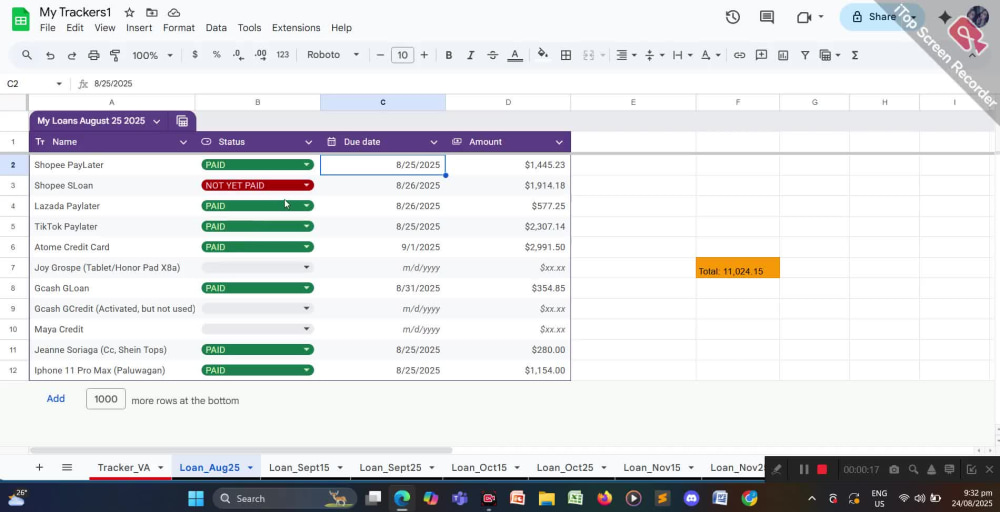Move document with folder icon
Image resolution: width=1000 pixels, height=512 pixels.
pos(151,12)
